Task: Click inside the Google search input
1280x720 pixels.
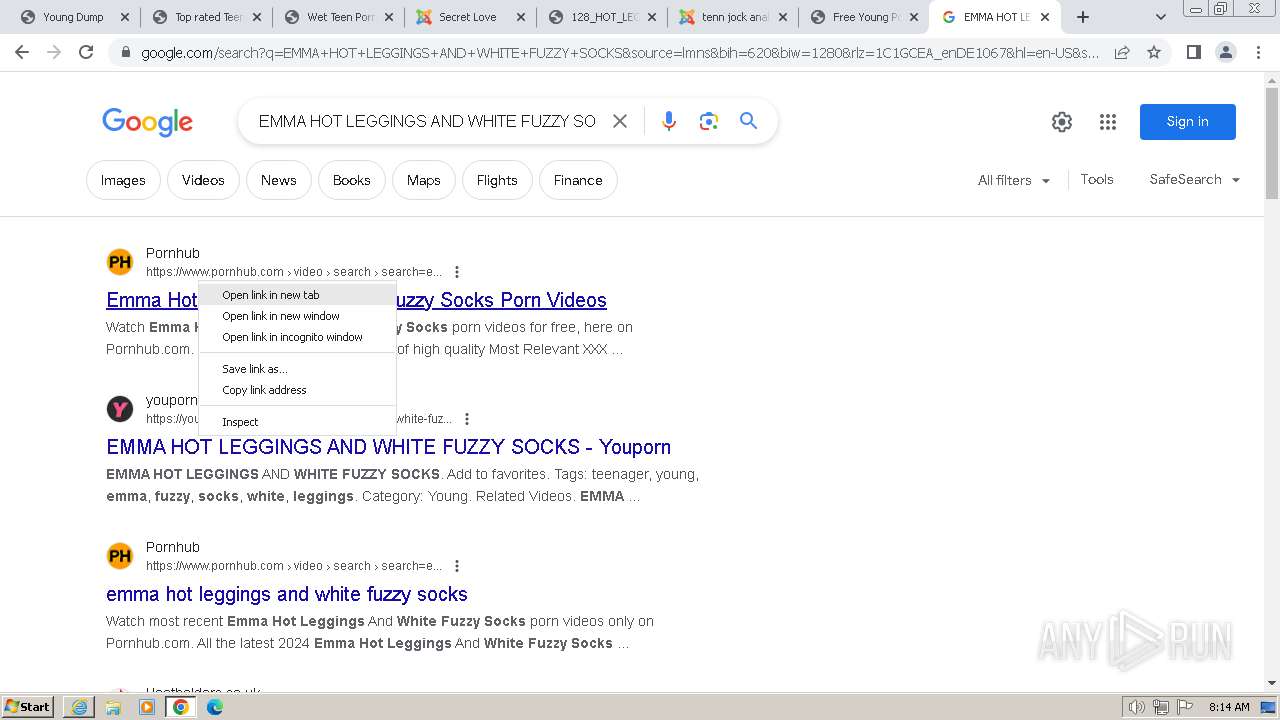Action: pos(428,121)
